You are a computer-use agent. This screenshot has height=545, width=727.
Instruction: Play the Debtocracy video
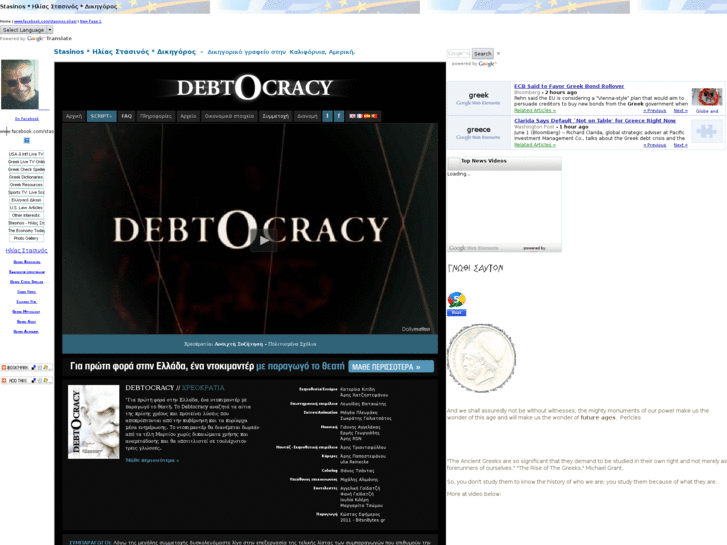(263, 240)
